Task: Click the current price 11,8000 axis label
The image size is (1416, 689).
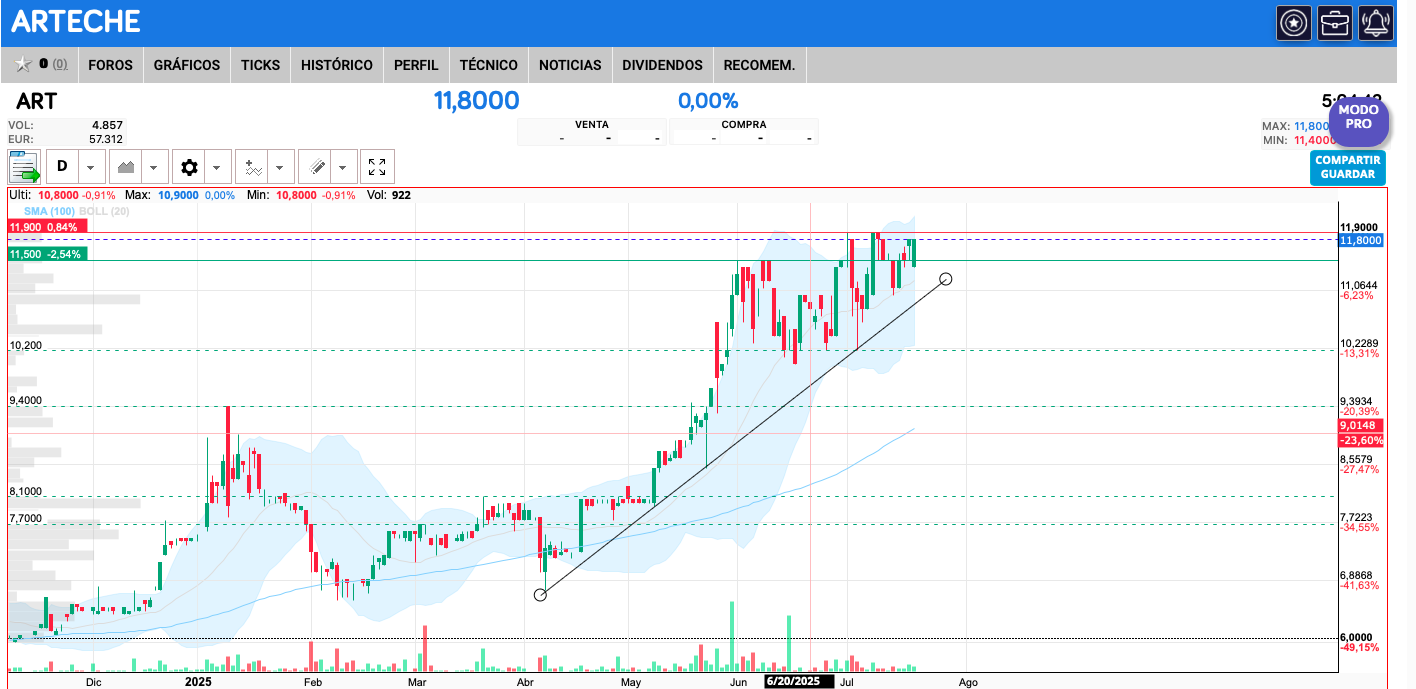Action: [x=1360, y=240]
